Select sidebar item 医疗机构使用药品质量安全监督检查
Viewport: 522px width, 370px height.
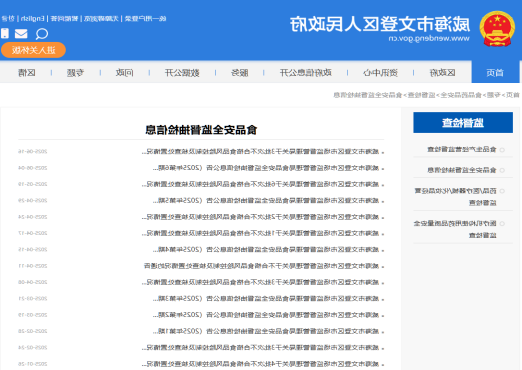(455, 229)
